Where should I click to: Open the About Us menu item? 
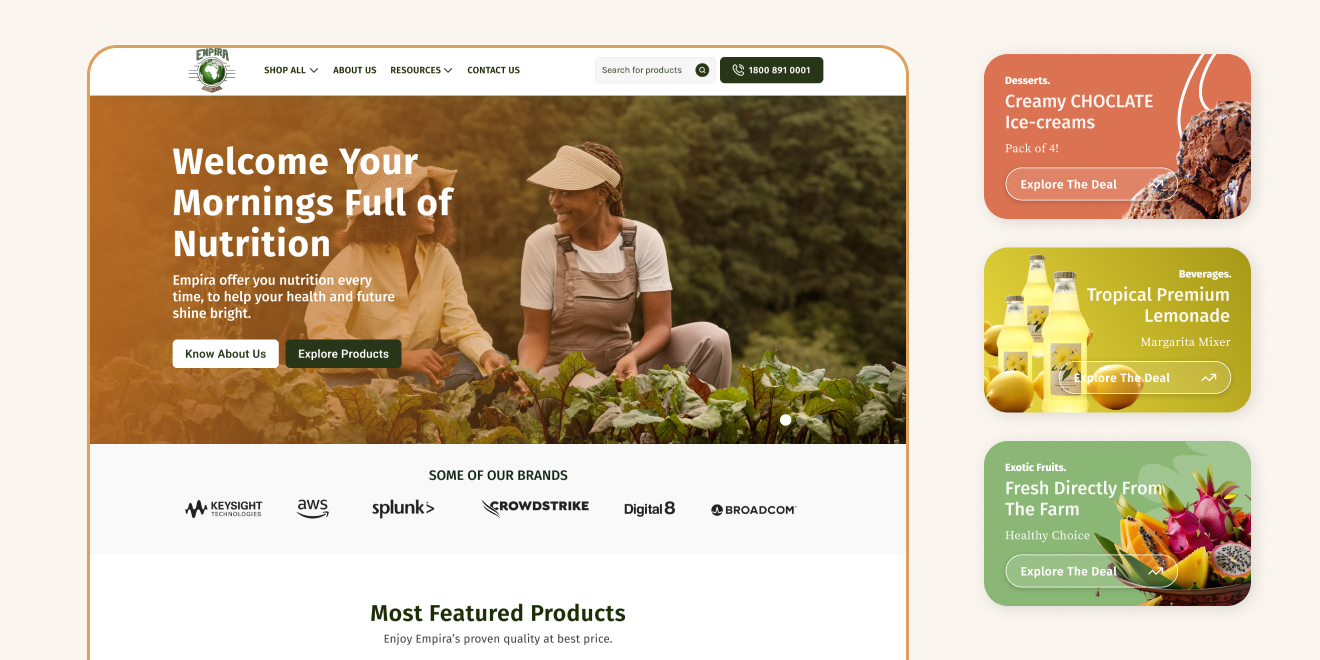point(355,70)
